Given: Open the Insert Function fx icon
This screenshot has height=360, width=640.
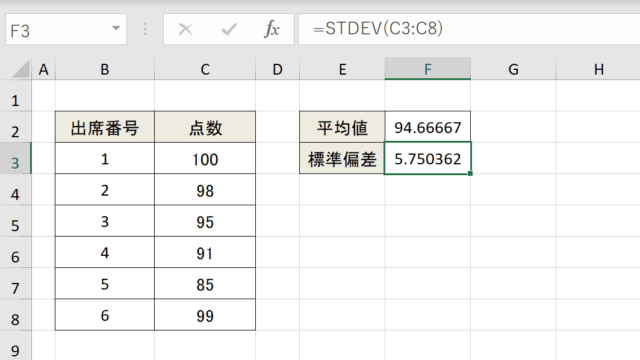Looking at the screenshot, I should click(x=272, y=29).
